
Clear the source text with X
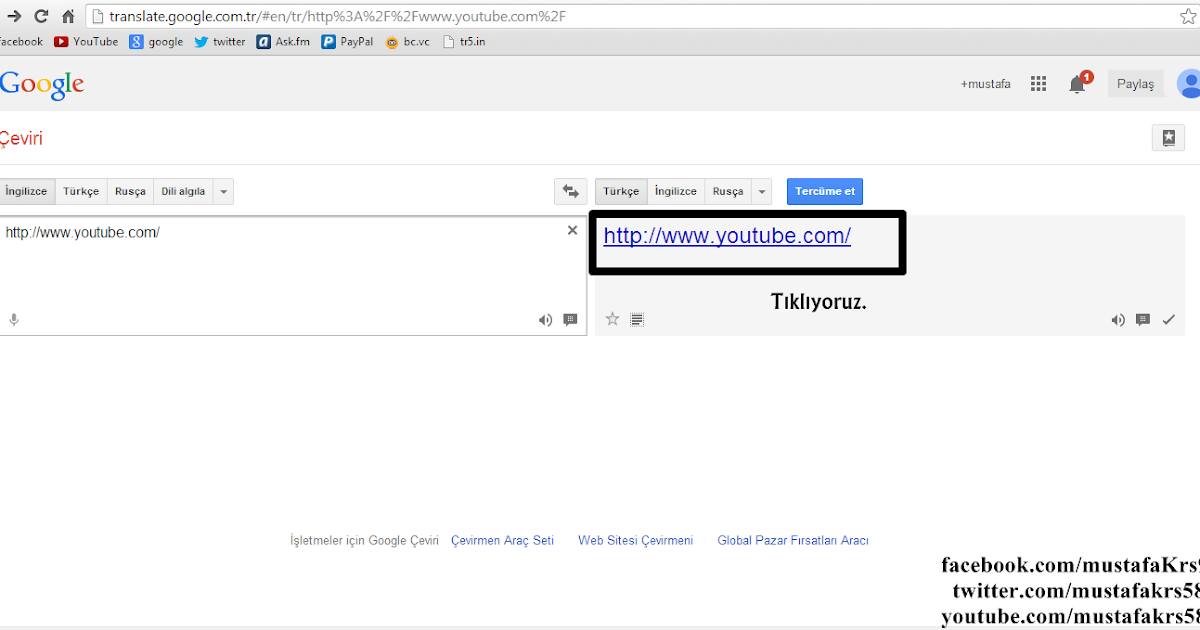click(x=572, y=230)
